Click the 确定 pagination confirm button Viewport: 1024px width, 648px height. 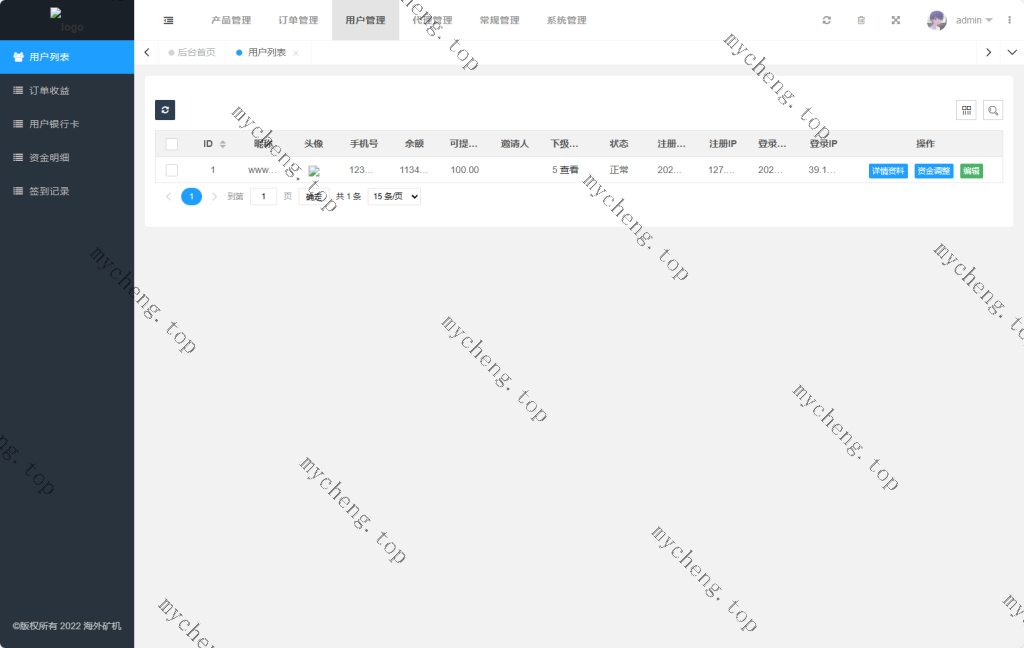pos(314,196)
